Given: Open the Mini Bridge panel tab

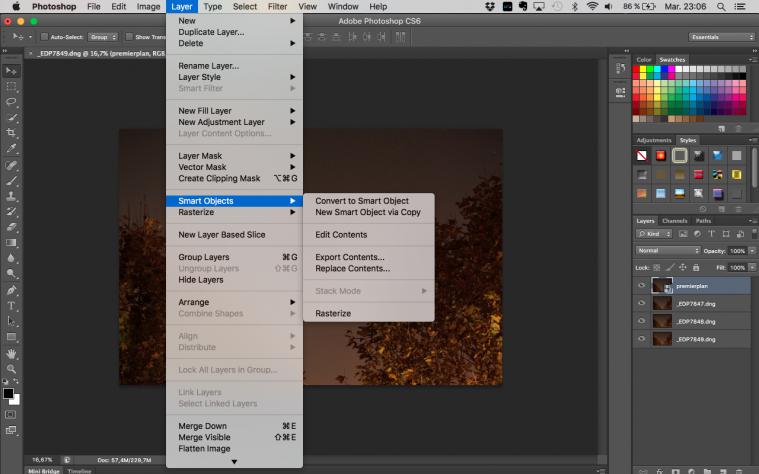Looking at the screenshot, I should point(44,471).
